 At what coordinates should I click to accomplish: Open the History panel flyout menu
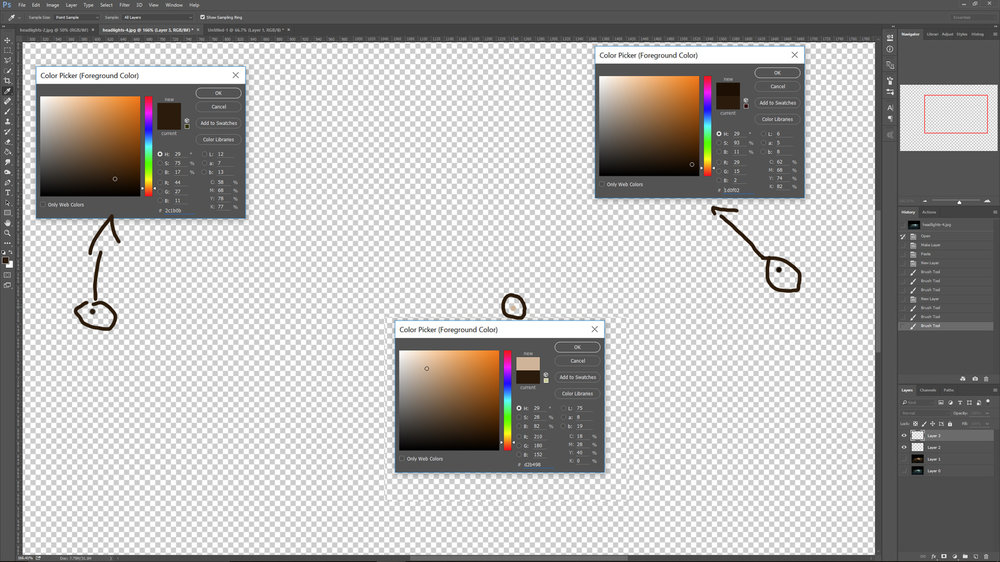tap(995, 212)
